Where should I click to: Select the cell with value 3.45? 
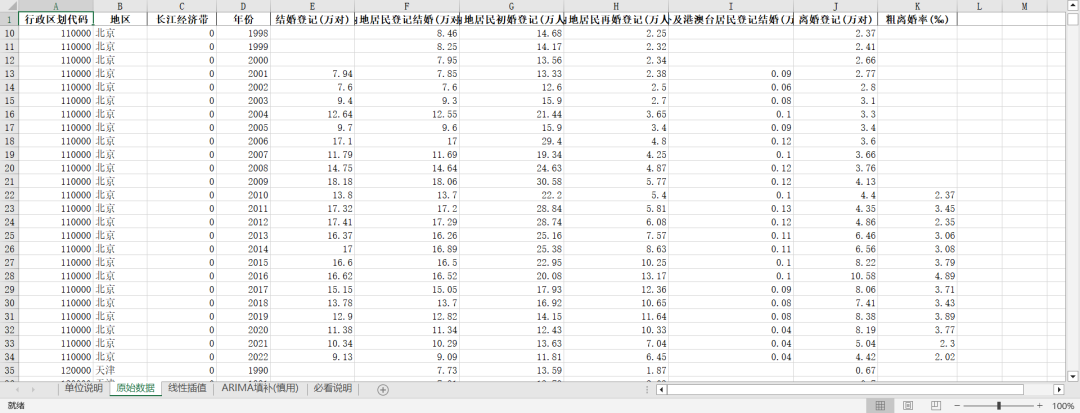click(x=917, y=209)
